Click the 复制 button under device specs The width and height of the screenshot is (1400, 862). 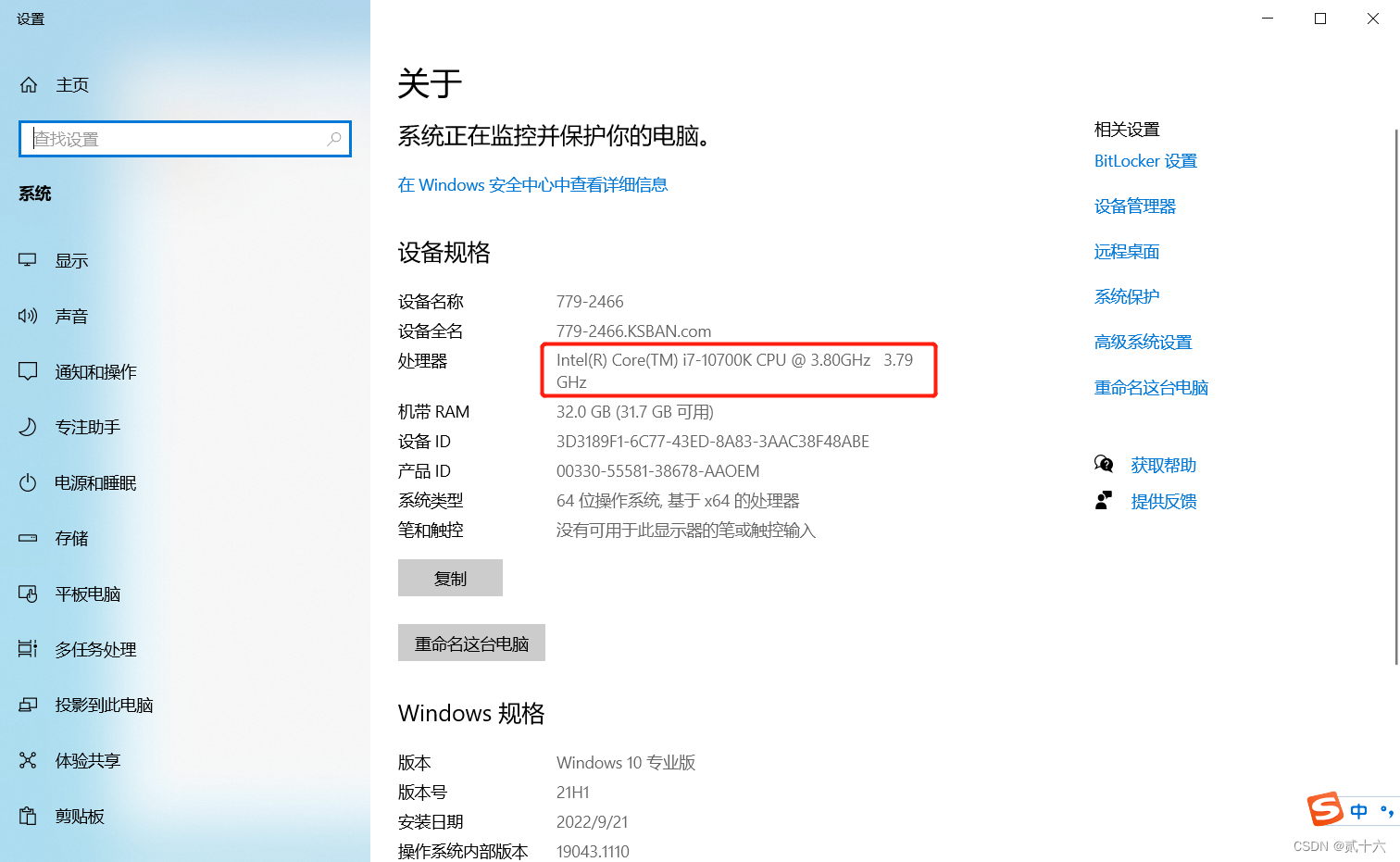pos(450,578)
